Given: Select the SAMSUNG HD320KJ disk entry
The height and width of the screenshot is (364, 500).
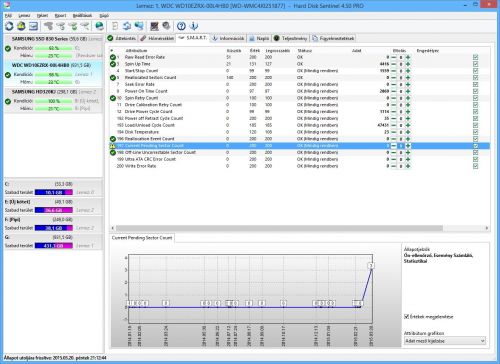Looking at the screenshot, I should [x=53, y=101].
